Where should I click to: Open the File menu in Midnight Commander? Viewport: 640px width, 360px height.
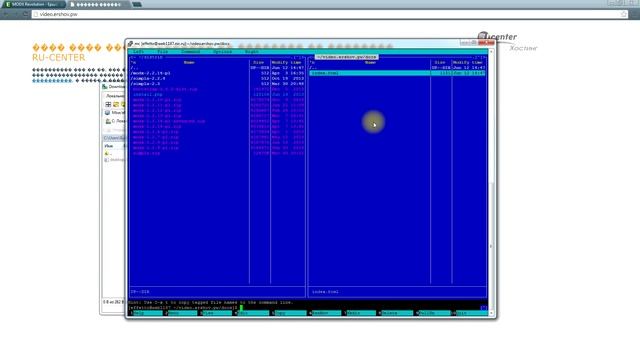click(163, 51)
